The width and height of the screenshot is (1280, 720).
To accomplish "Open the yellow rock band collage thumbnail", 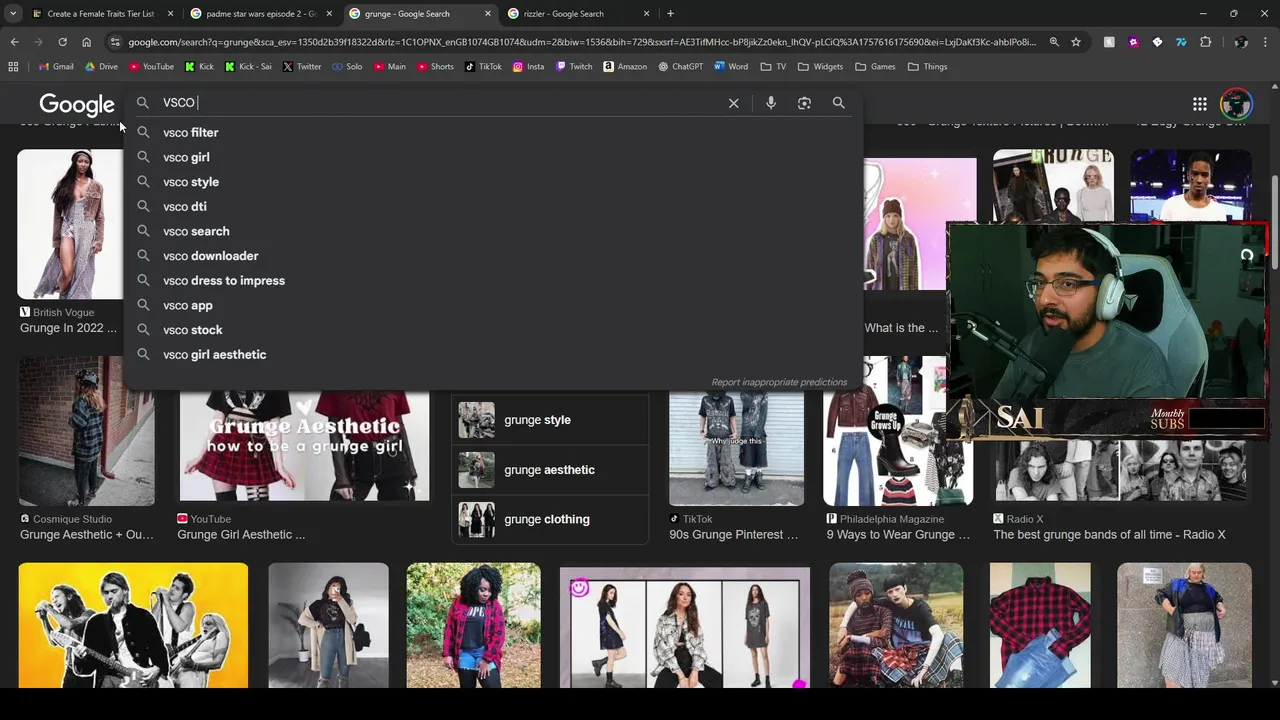I will pos(133,625).
